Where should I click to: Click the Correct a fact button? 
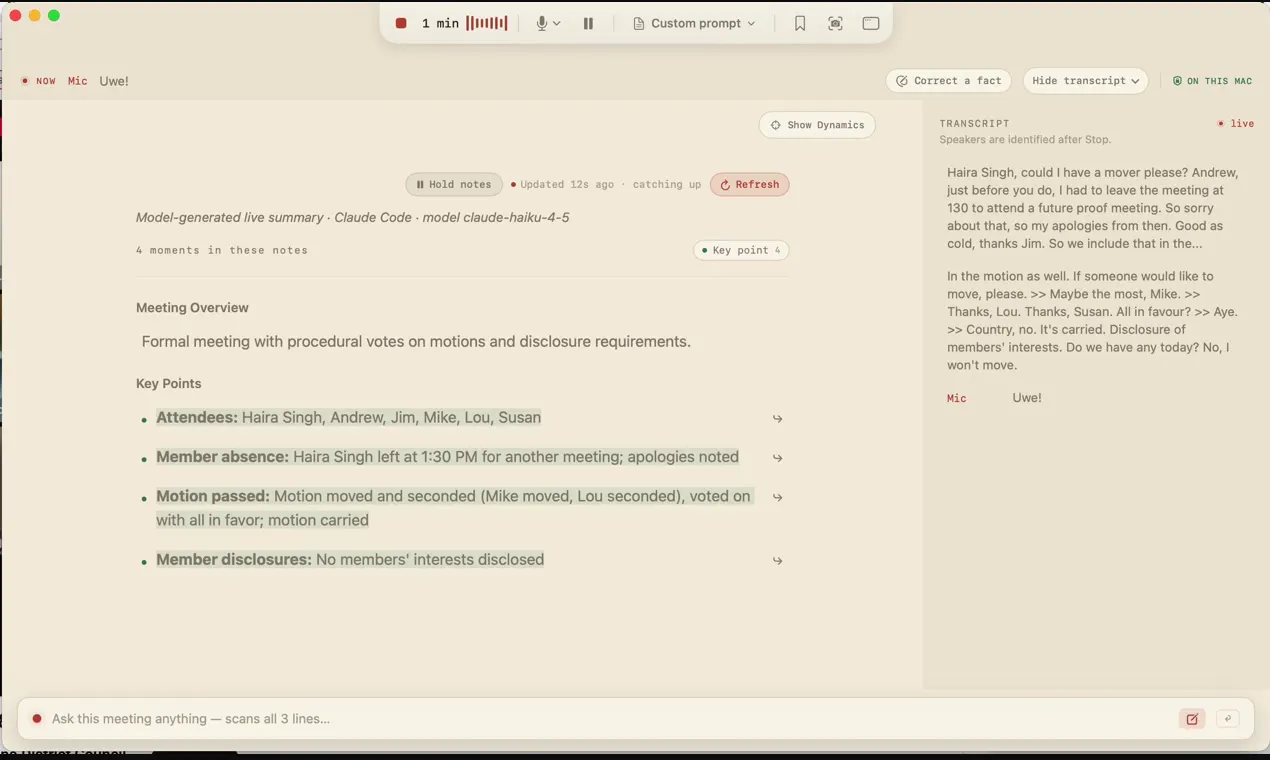(x=949, y=81)
